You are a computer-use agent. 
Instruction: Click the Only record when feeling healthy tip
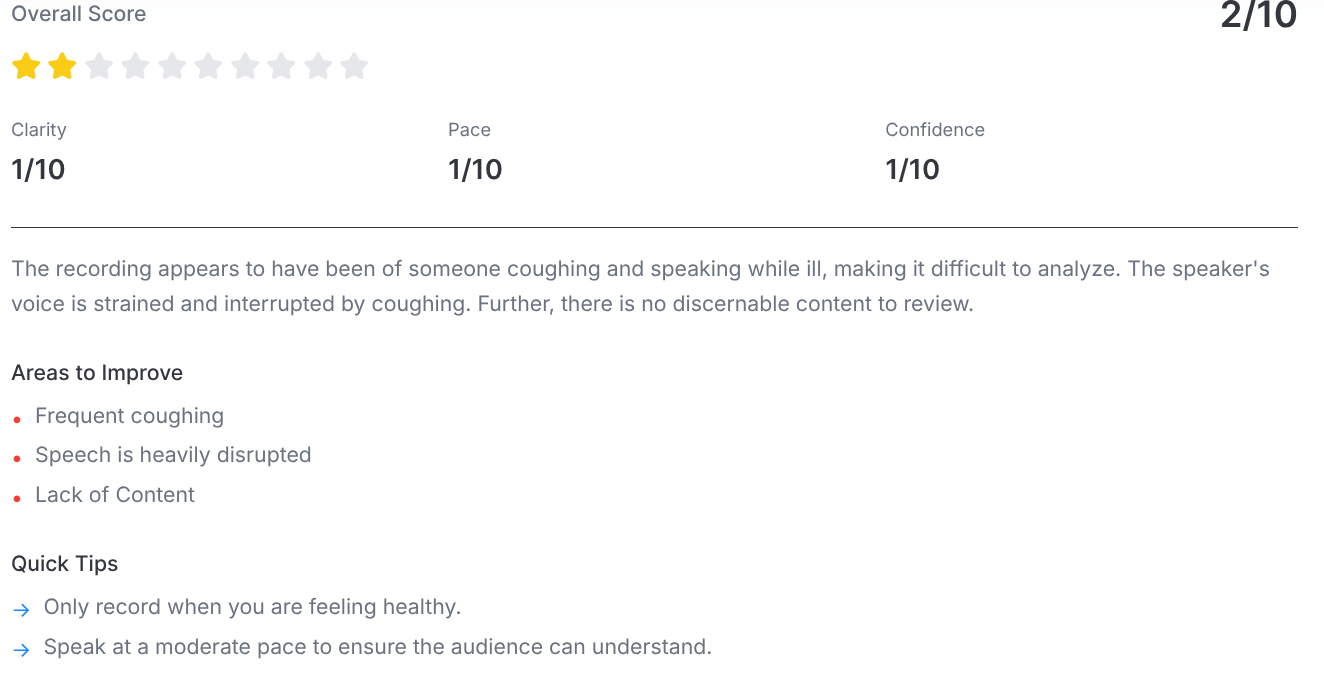(252, 607)
